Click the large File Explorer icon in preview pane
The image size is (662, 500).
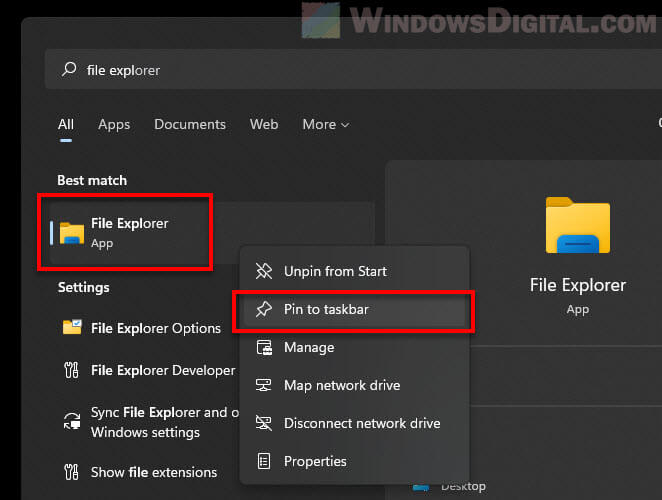[x=578, y=225]
